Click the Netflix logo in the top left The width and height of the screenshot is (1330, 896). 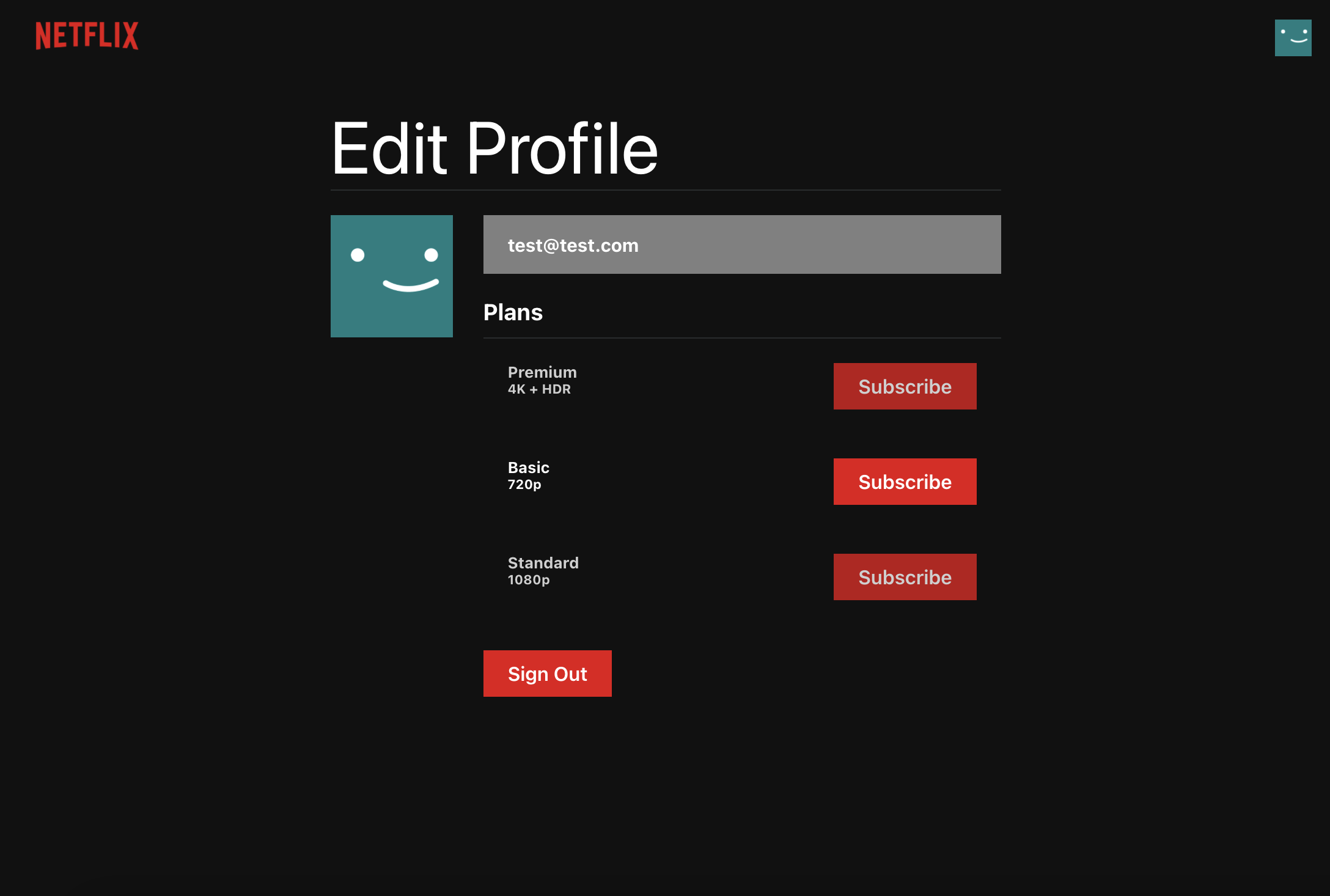(87, 36)
